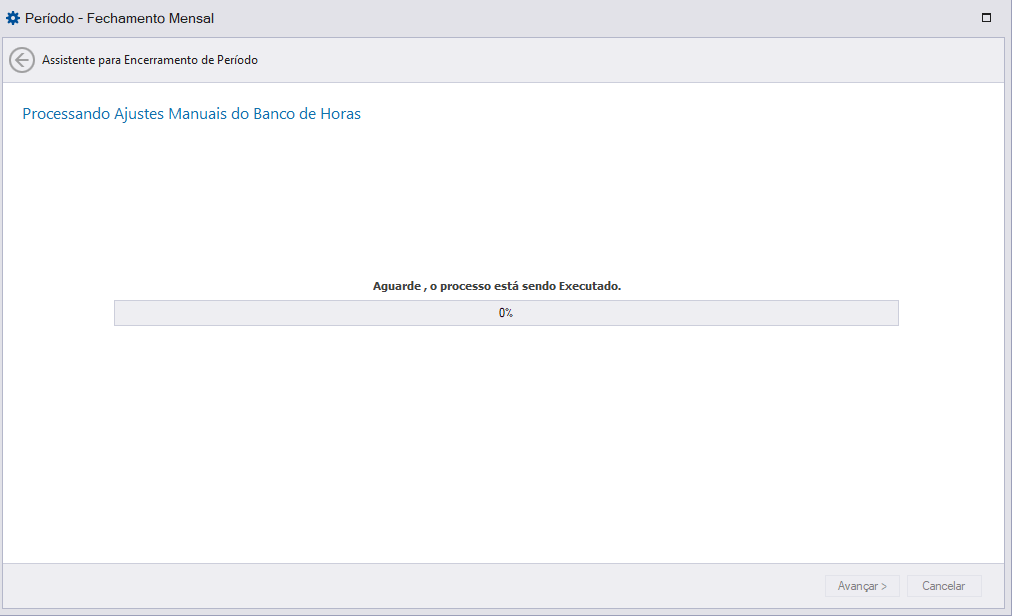Click the Período - Fechamento Mensal window title
The height and width of the screenshot is (616, 1012).
119,18
